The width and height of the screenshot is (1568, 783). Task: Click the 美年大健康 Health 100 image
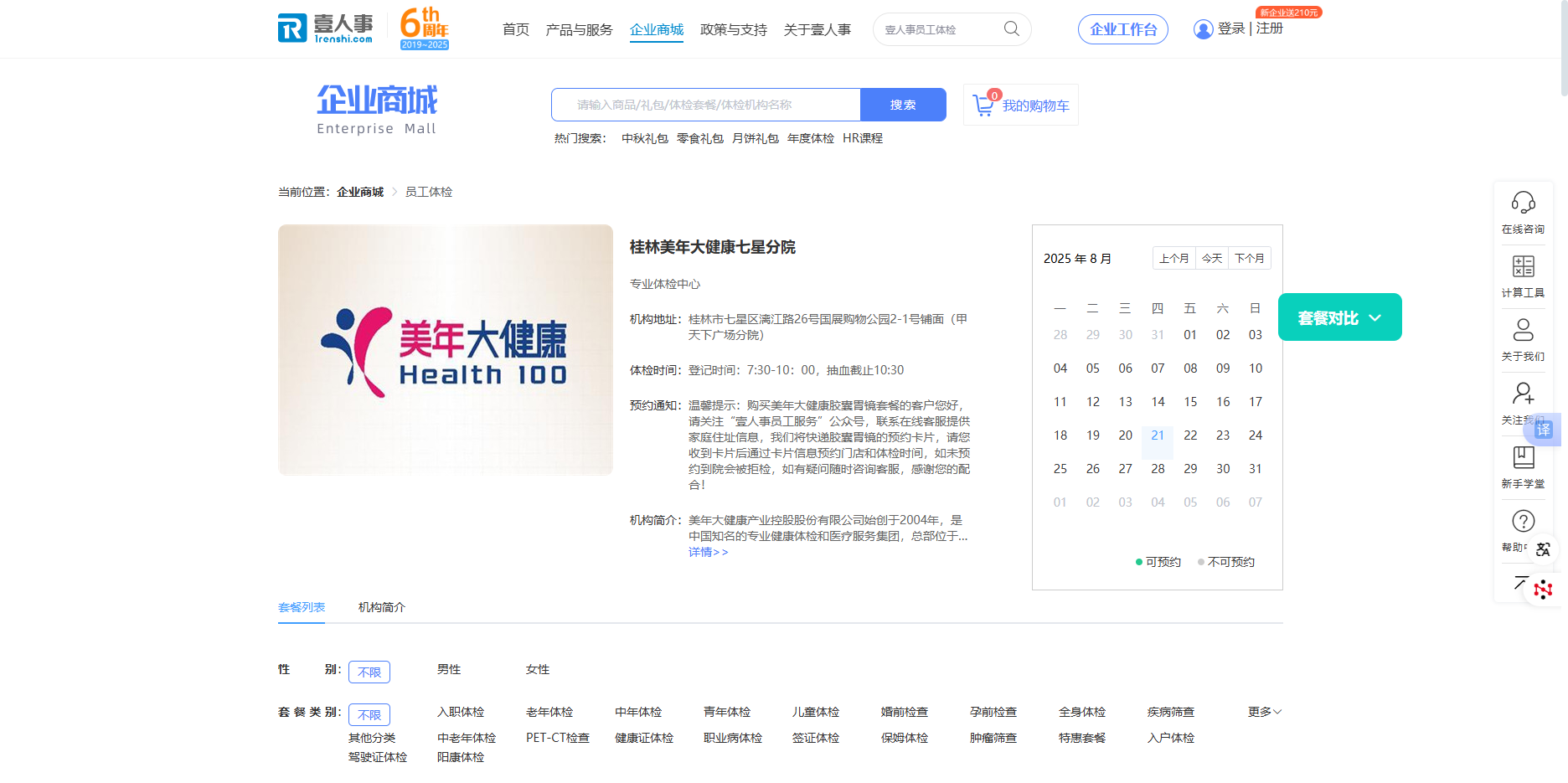click(x=446, y=350)
